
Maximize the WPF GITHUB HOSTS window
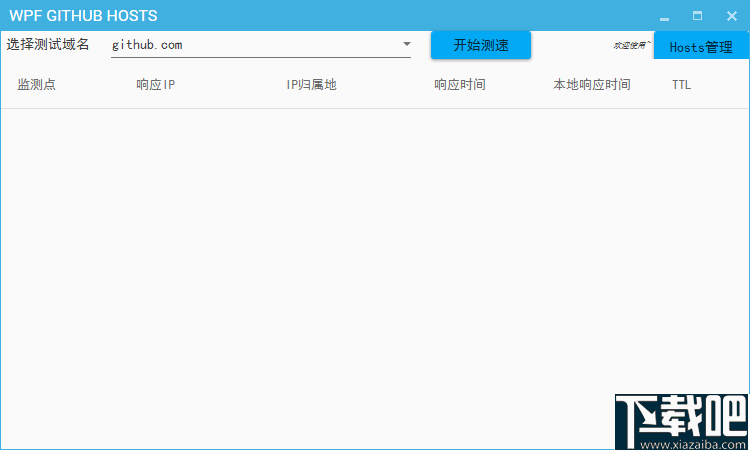coord(697,16)
